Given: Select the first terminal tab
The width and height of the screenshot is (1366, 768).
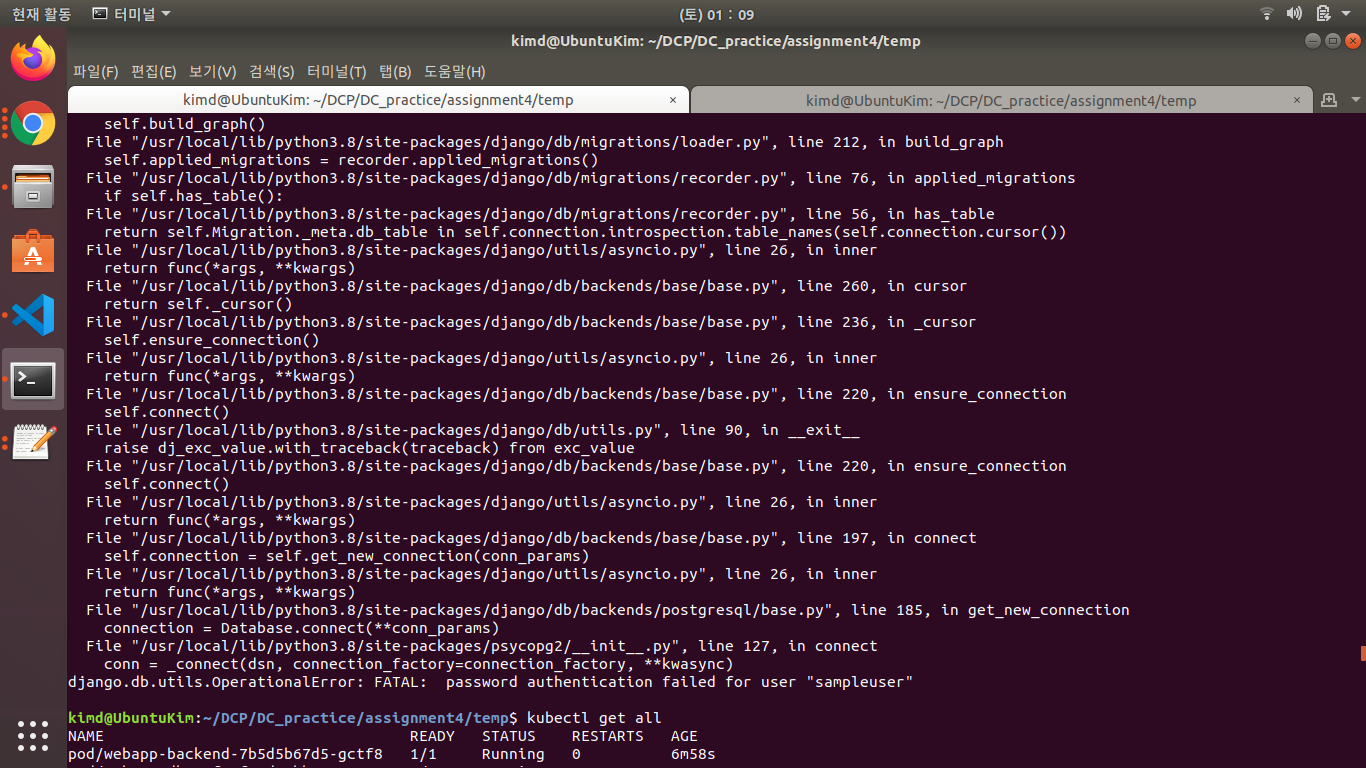Looking at the screenshot, I should [x=378, y=100].
